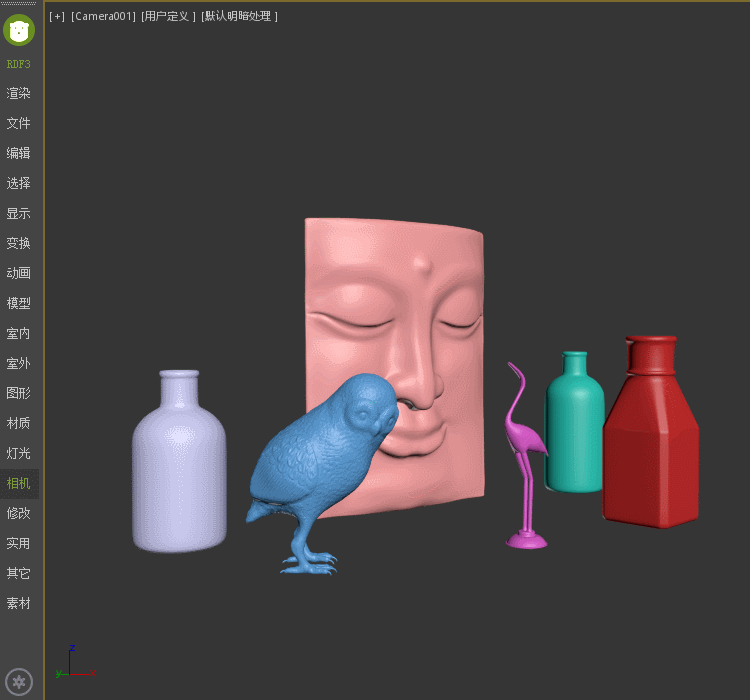This screenshot has height=700, width=750.
Task: Click the RDF3 label in sidebar
Action: coord(19,64)
